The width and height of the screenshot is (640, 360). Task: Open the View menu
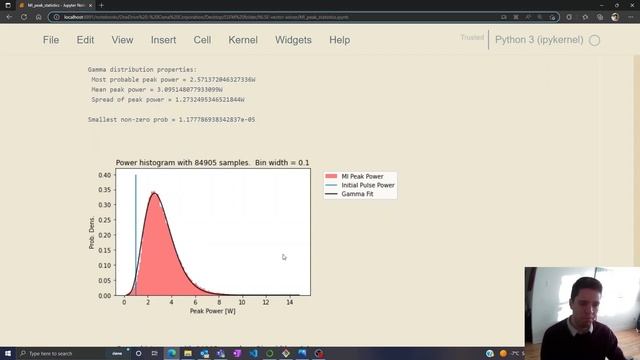coord(122,40)
